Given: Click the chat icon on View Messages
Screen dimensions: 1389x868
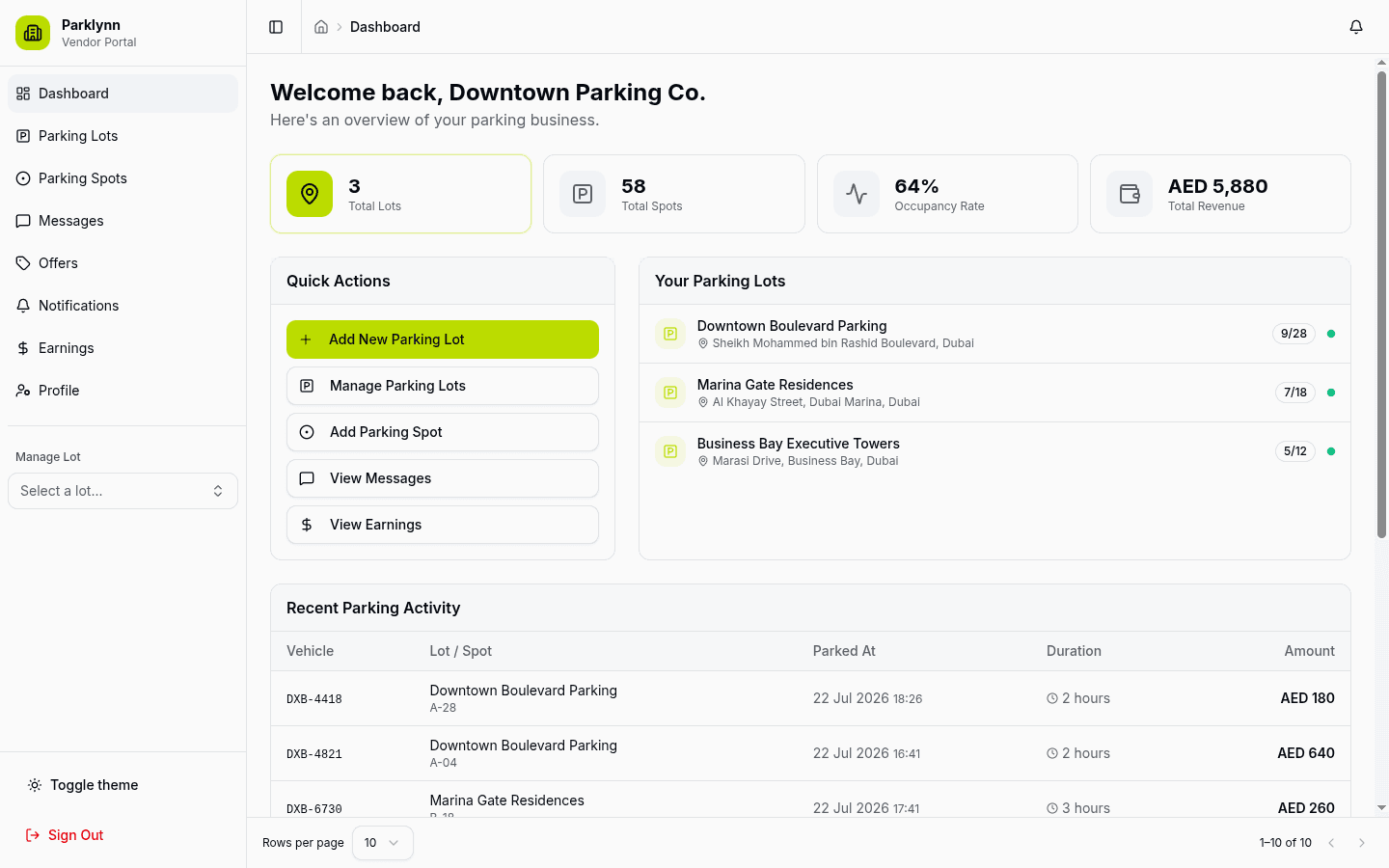Looking at the screenshot, I should coord(307,478).
